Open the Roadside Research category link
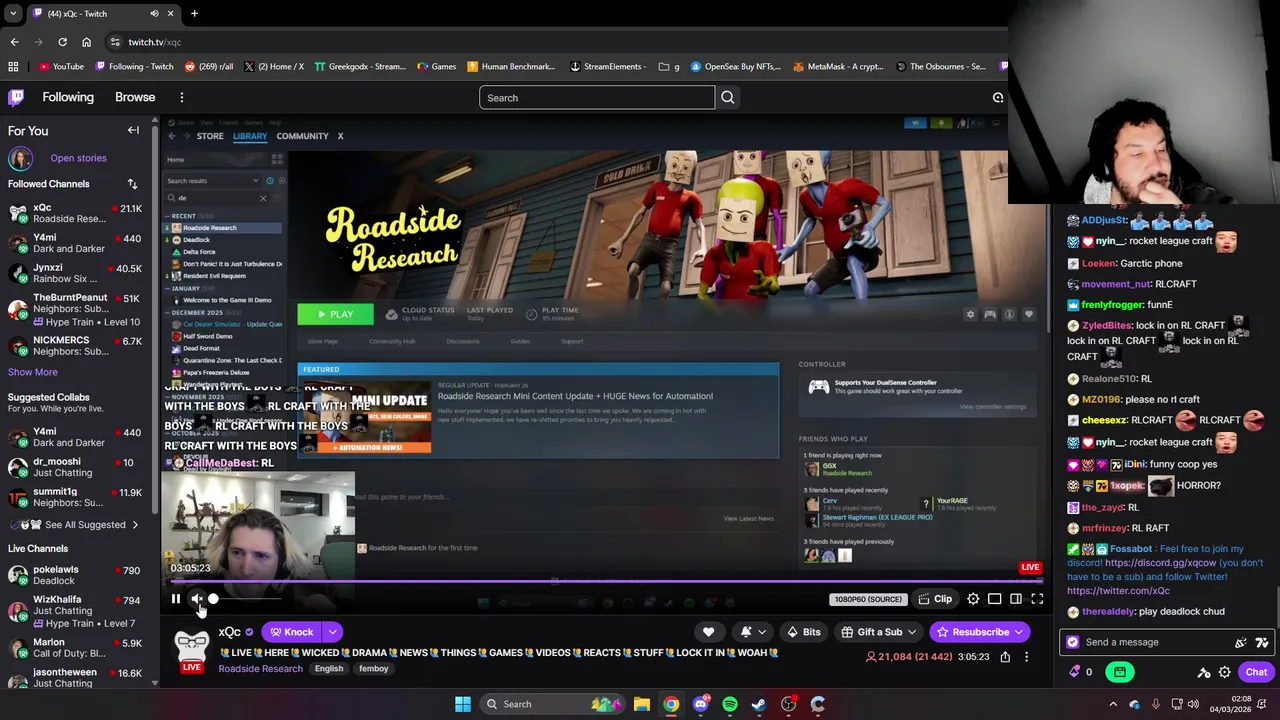Image resolution: width=1280 pixels, height=720 pixels. pos(260,668)
